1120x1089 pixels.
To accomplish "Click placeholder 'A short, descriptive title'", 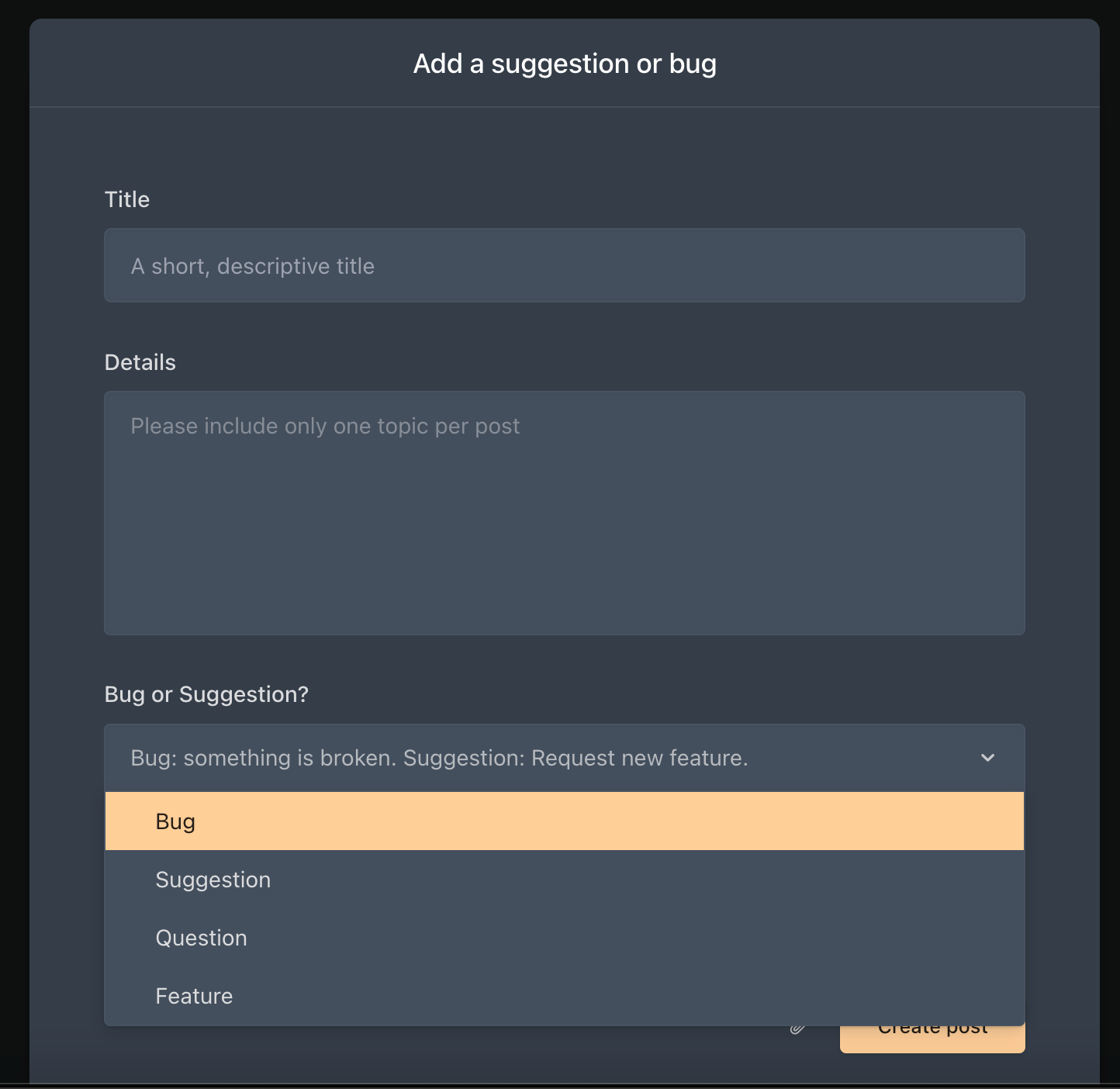I will pyautogui.click(x=253, y=266).
